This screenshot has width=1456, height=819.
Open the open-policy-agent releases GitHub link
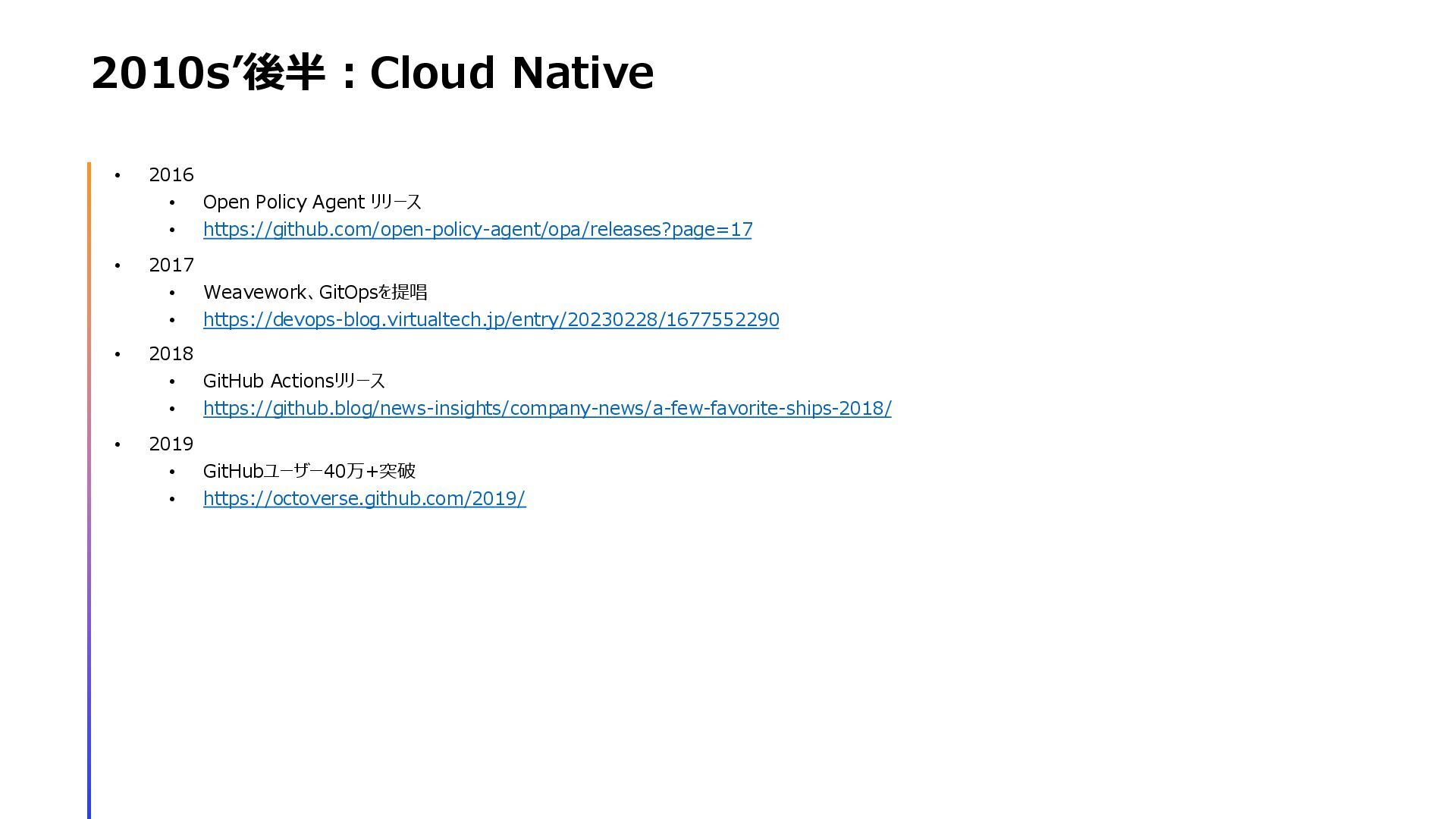pos(477,229)
